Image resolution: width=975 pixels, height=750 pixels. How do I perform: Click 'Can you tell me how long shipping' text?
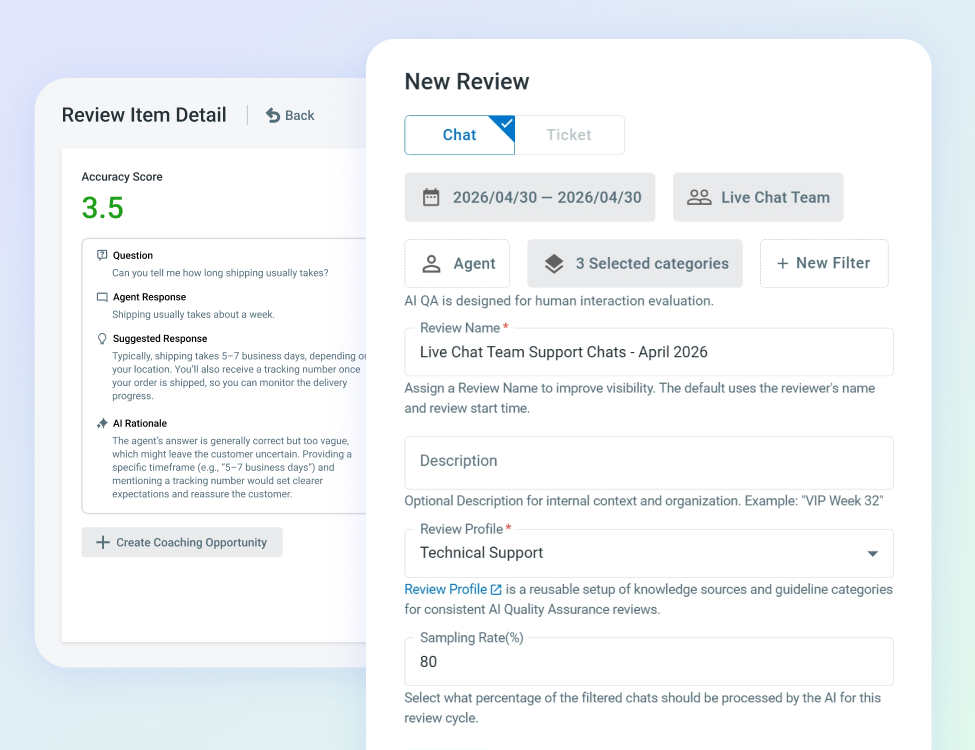tap(220, 273)
